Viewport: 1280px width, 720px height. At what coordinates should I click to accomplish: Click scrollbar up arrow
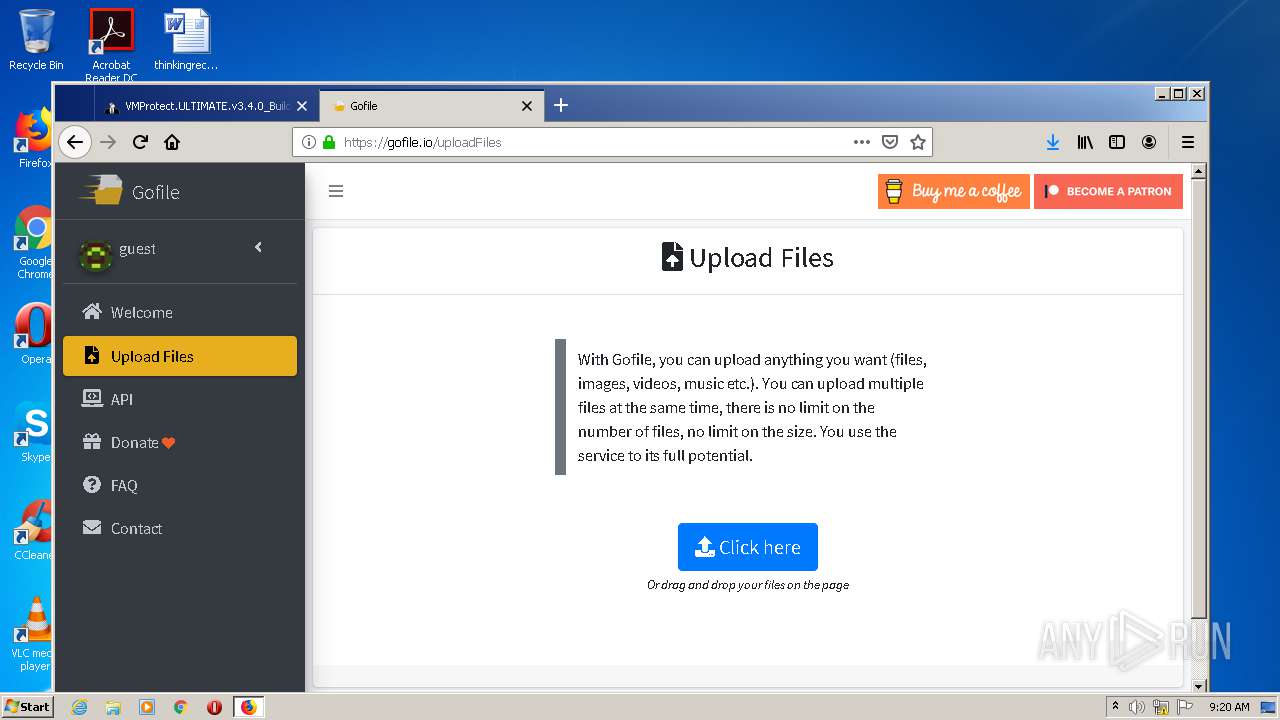click(1199, 172)
